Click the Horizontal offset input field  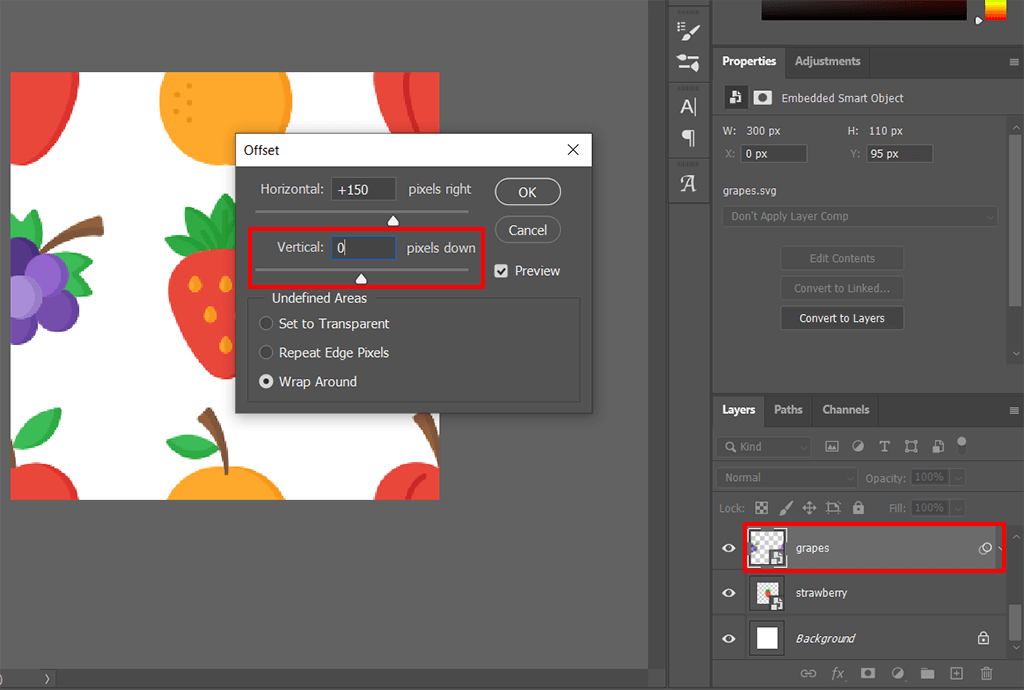coord(363,189)
